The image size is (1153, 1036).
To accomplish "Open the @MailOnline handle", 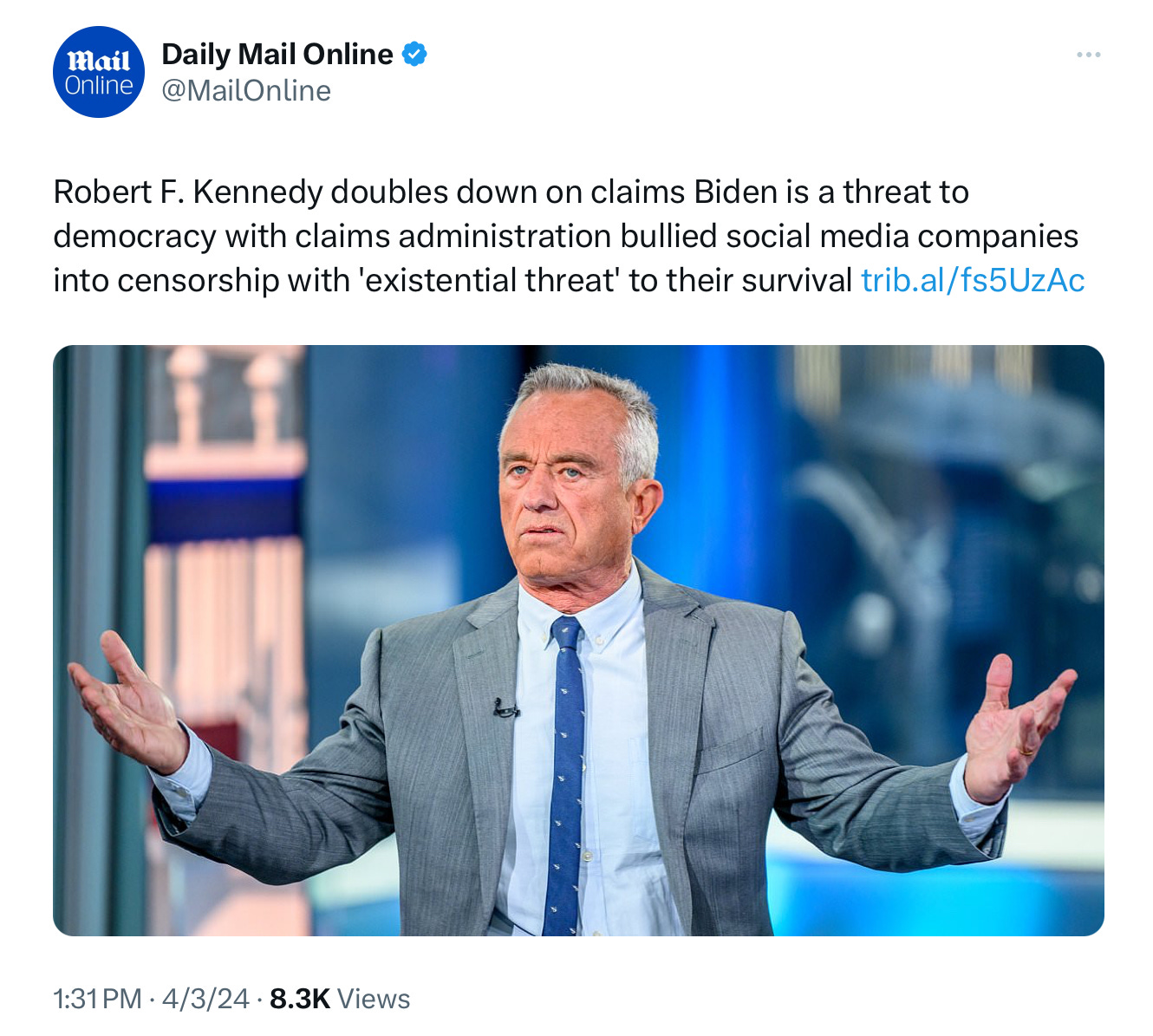I will (x=246, y=90).
